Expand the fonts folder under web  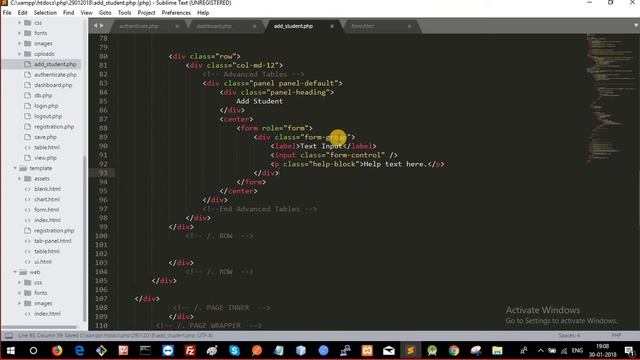tap(19, 293)
